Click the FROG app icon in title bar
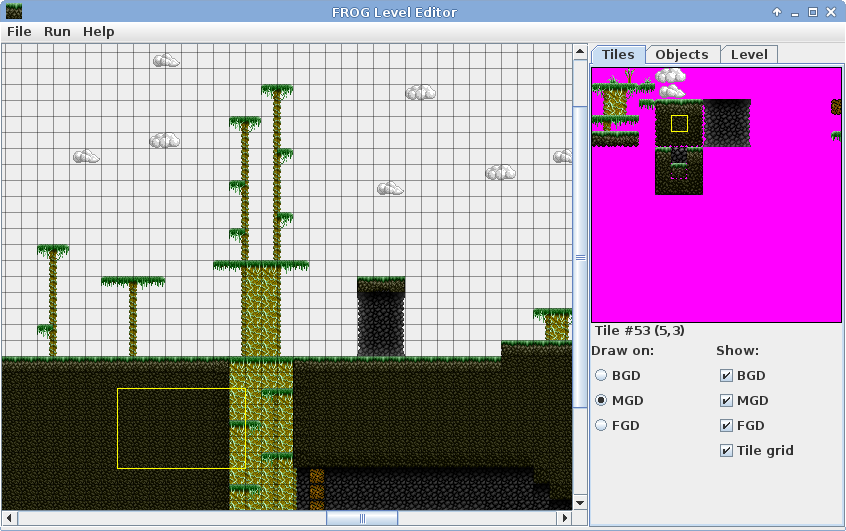Image resolution: width=846 pixels, height=531 pixels. point(13,11)
